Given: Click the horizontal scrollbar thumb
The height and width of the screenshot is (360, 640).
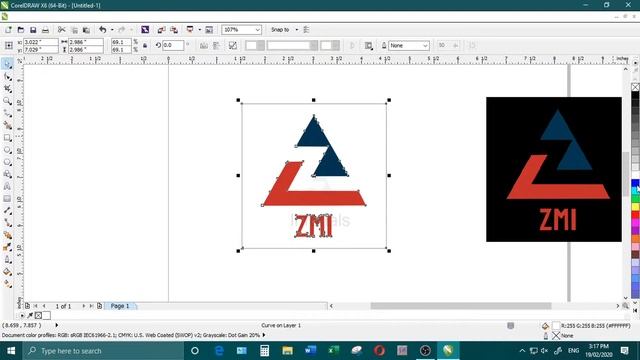Looking at the screenshot, I should click(460, 306).
